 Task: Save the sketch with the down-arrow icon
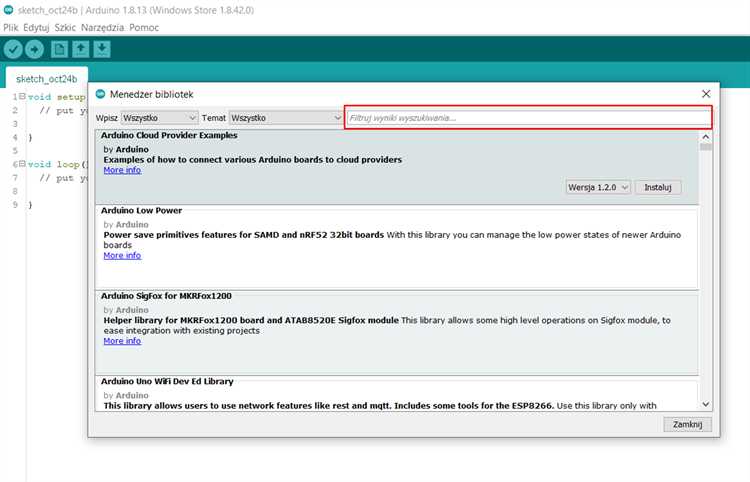click(102, 49)
